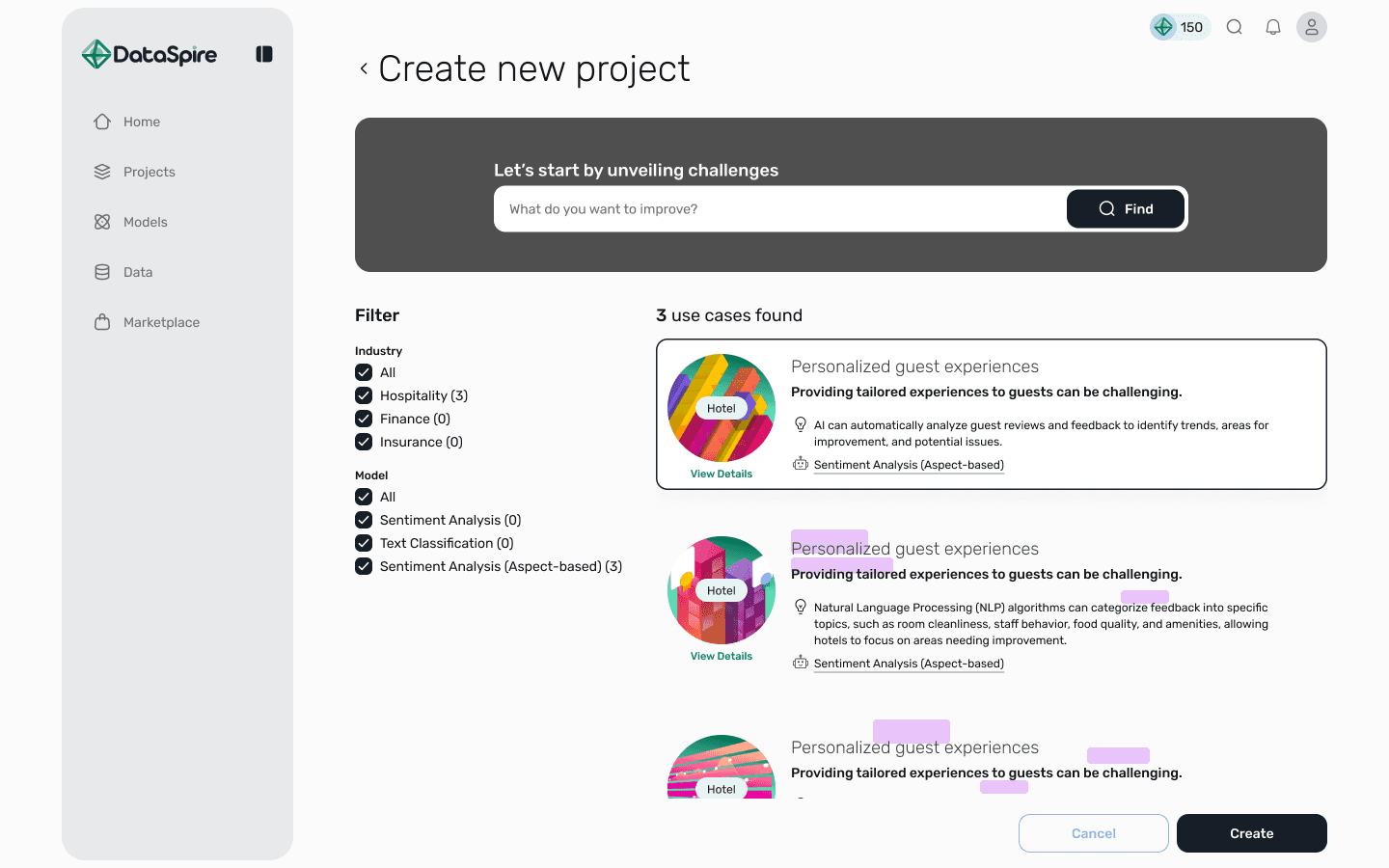Uncheck the Hospitality (3) industry filter

click(x=364, y=395)
